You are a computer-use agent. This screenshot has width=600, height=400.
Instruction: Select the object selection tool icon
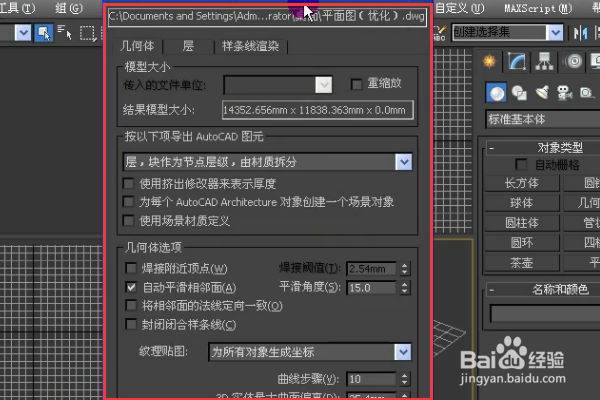(44, 33)
